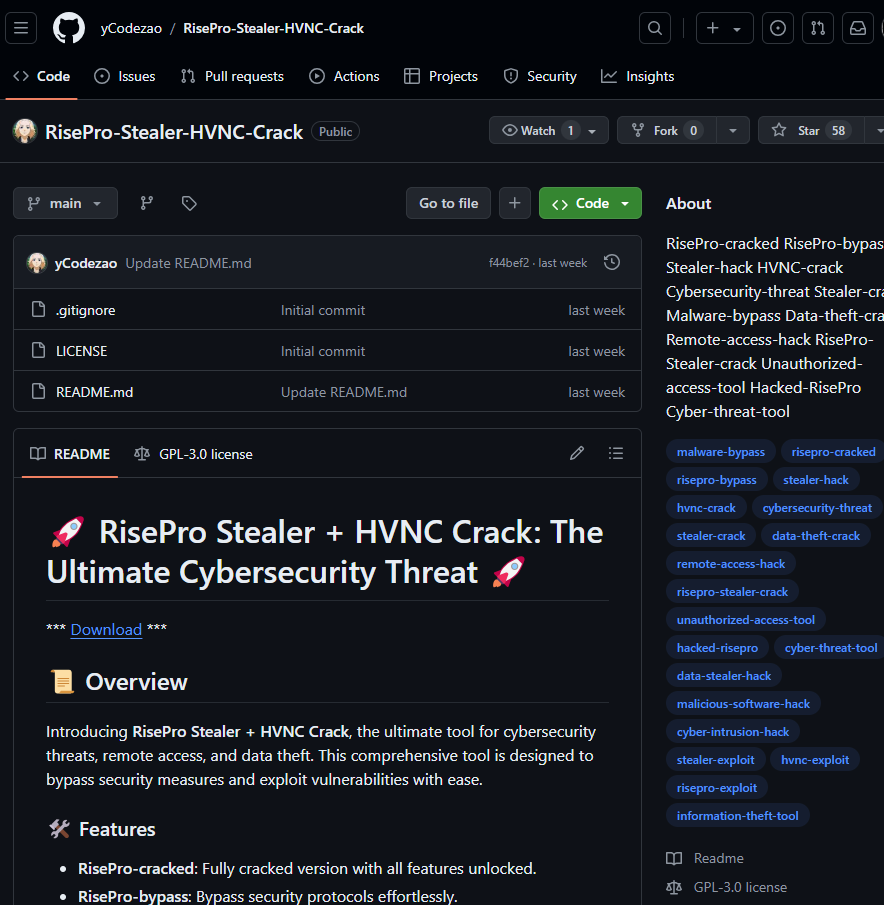Click Update README.md message in README.md row

tap(343, 392)
